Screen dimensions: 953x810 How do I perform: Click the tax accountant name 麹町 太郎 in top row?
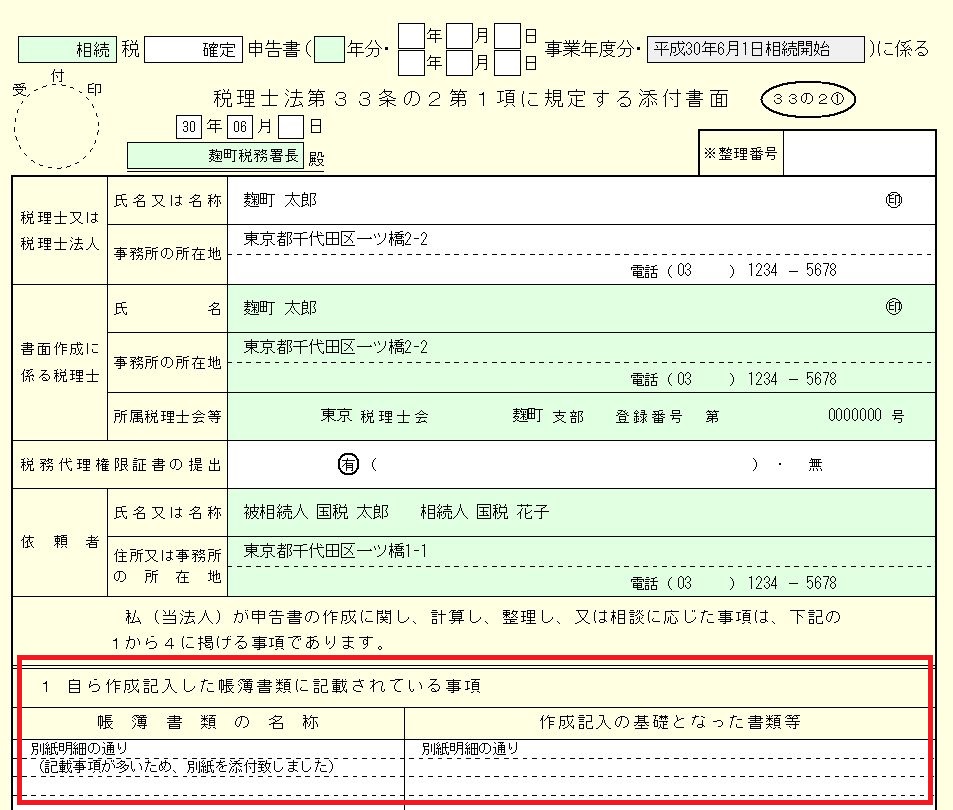pos(280,200)
